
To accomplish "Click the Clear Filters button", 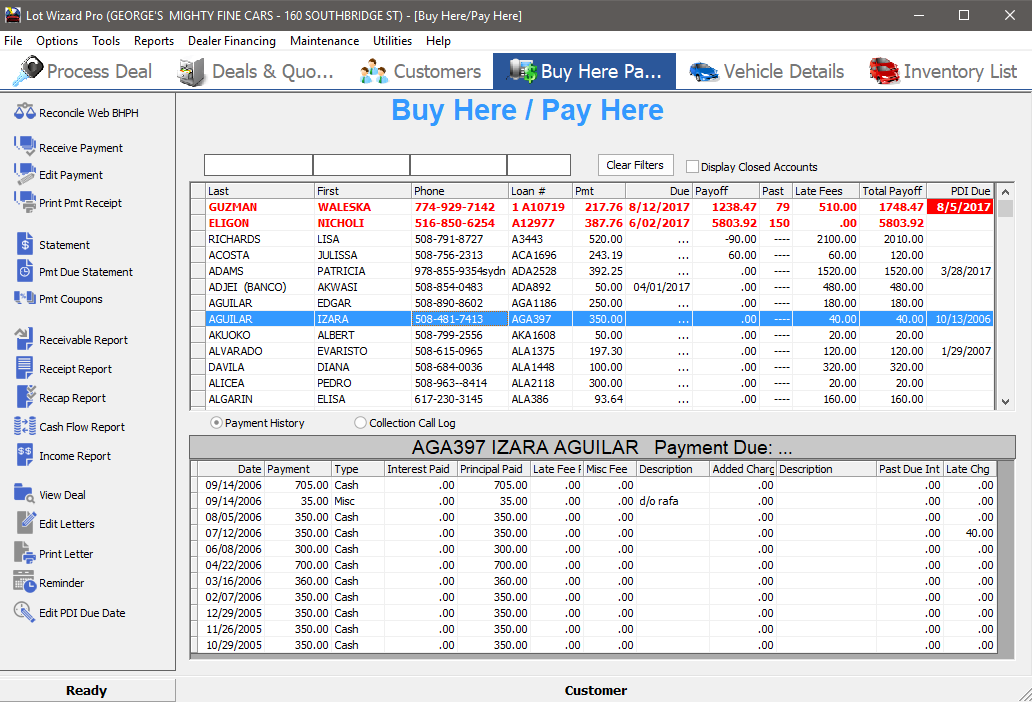I will point(635,164).
